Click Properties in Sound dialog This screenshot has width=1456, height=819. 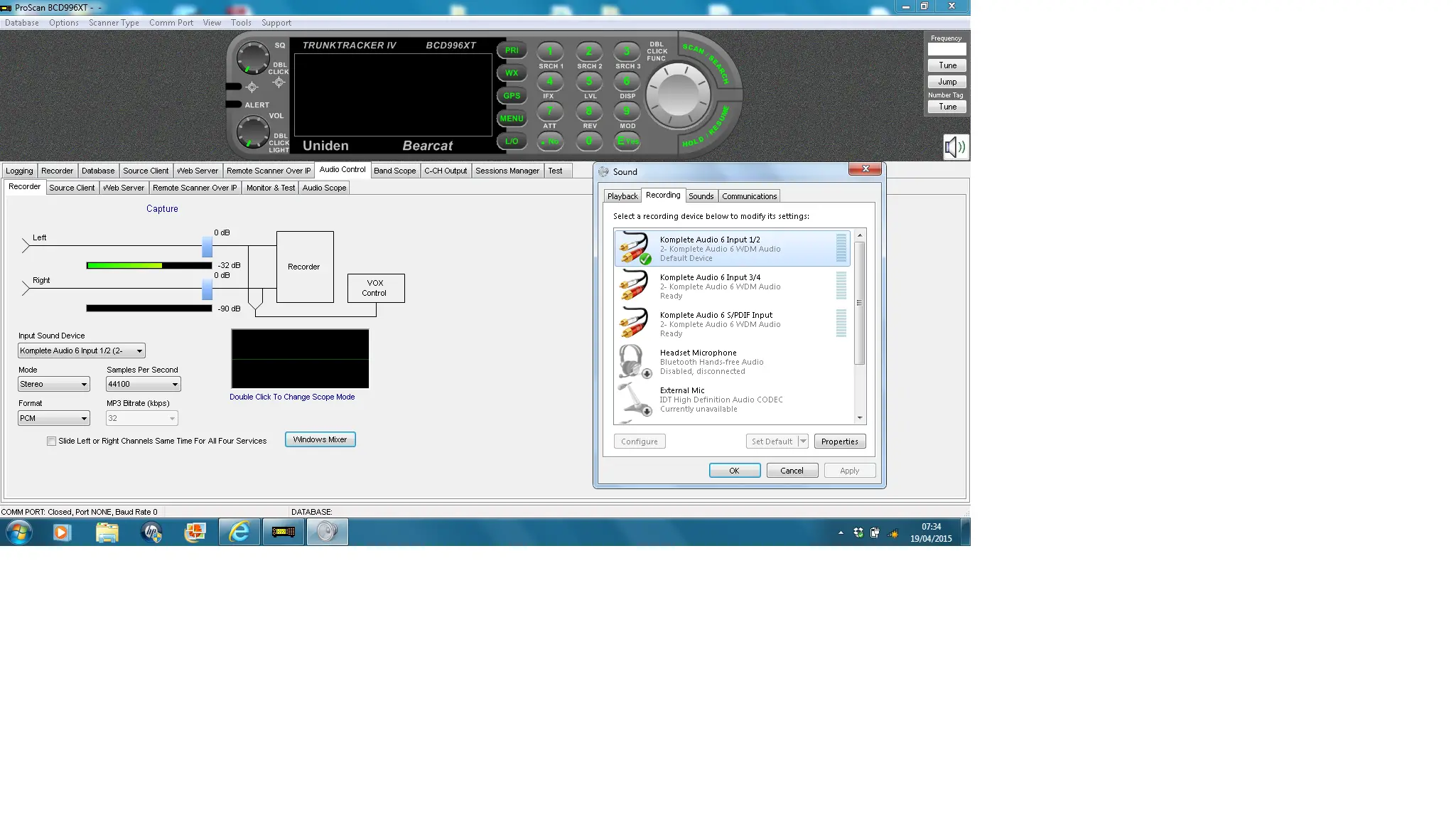tap(840, 441)
